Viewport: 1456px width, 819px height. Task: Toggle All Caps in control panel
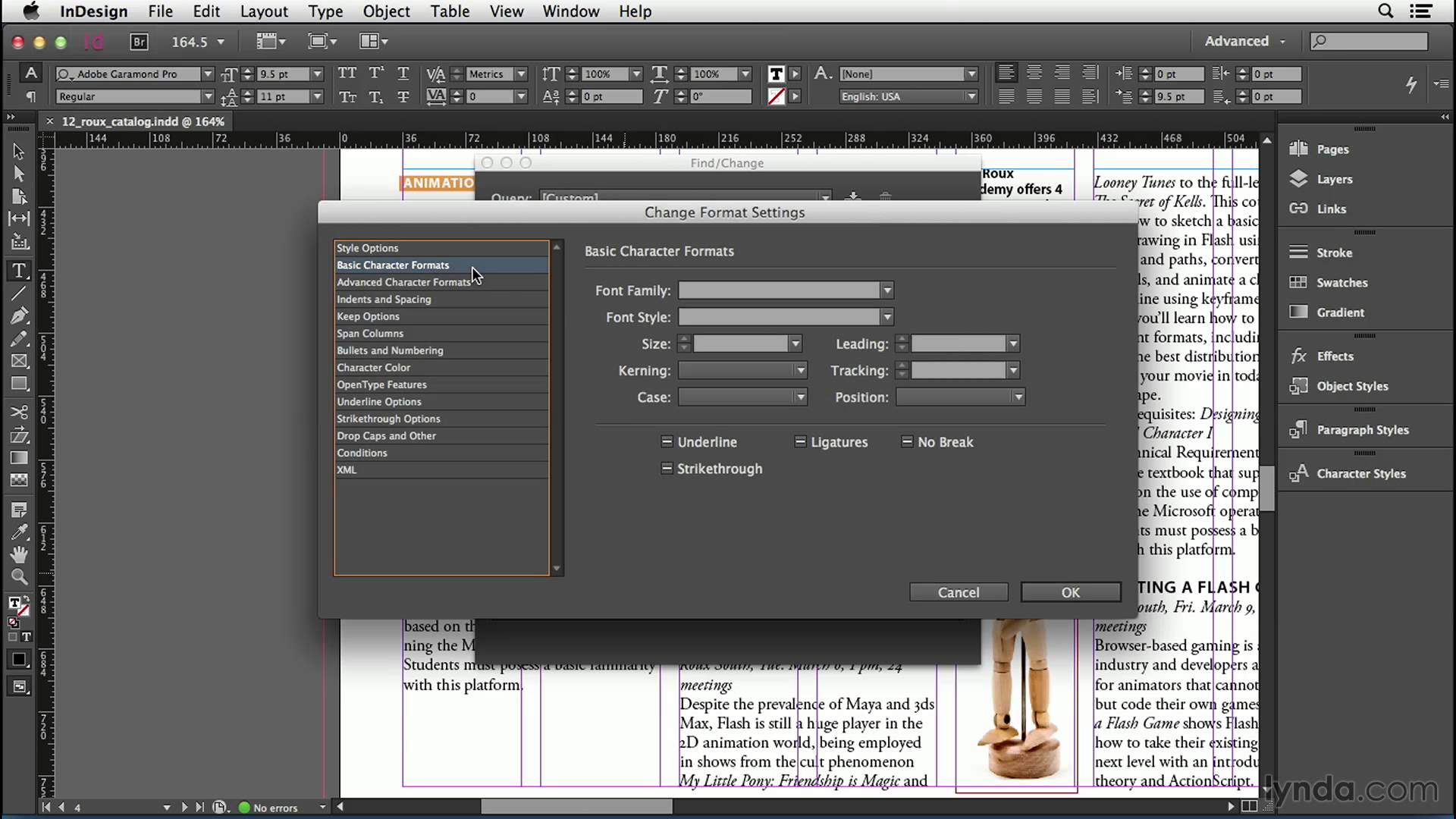347,74
